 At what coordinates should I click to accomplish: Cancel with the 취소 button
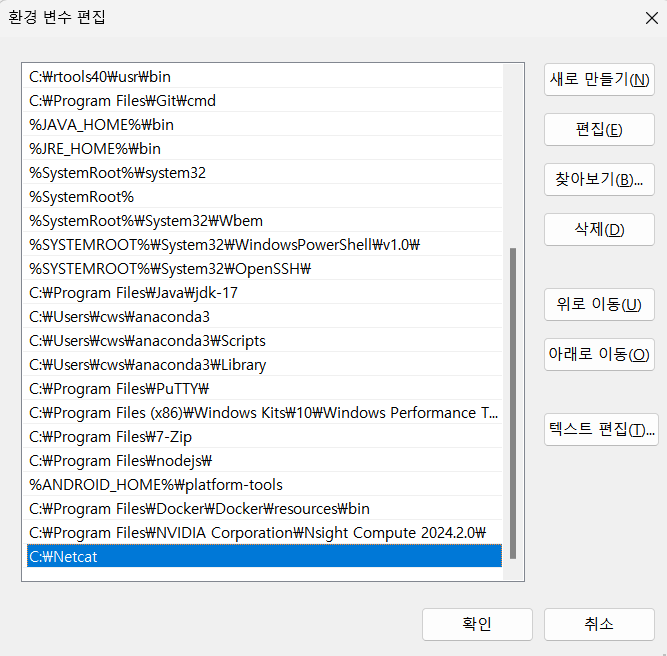[x=599, y=624]
